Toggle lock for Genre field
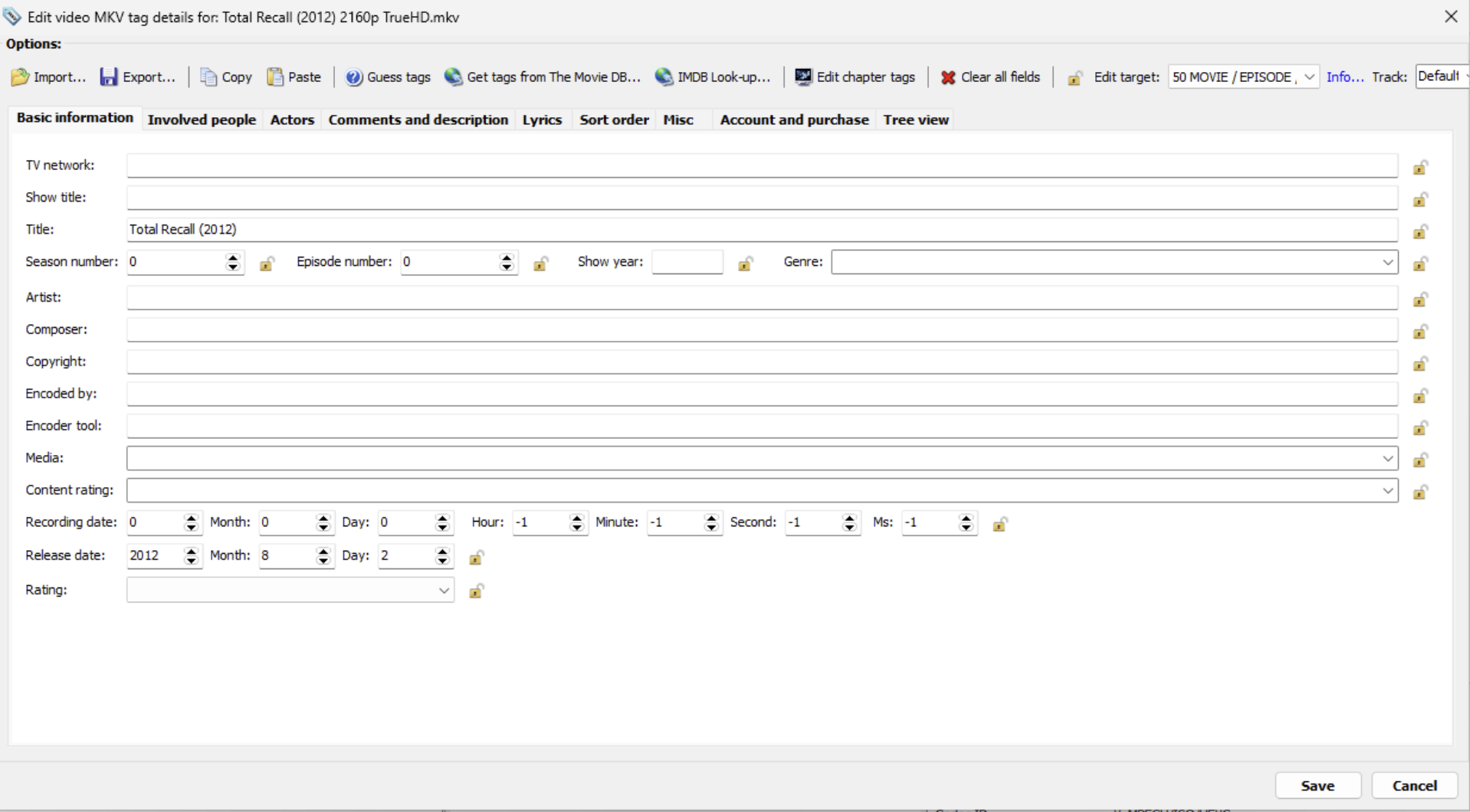 click(x=1420, y=264)
